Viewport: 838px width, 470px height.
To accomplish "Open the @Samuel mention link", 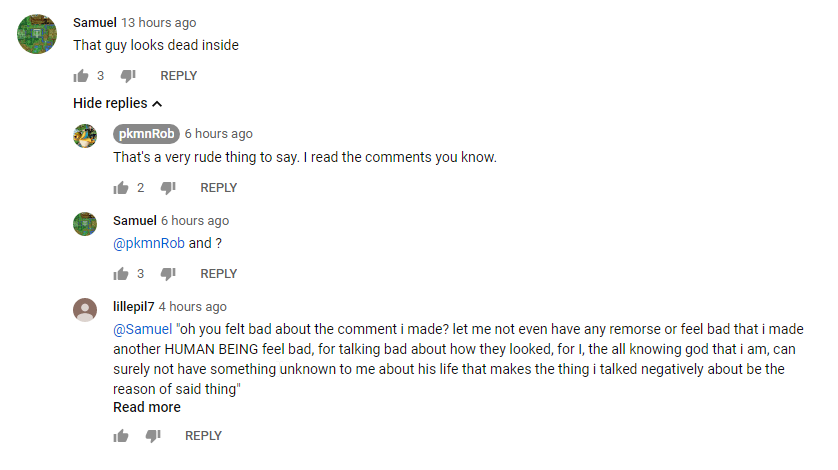I will coord(143,329).
